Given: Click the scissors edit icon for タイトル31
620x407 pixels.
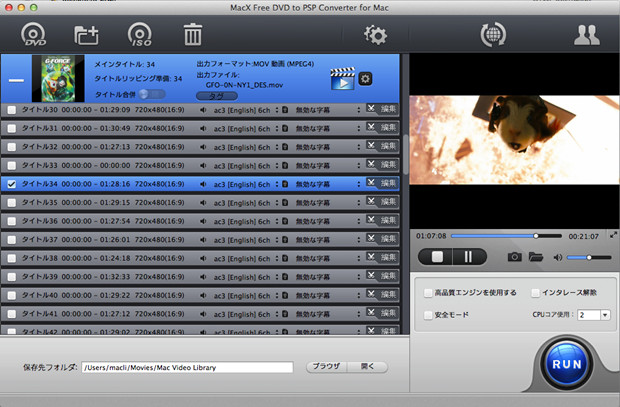Looking at the screenshot, I should [x=370, y=127].
